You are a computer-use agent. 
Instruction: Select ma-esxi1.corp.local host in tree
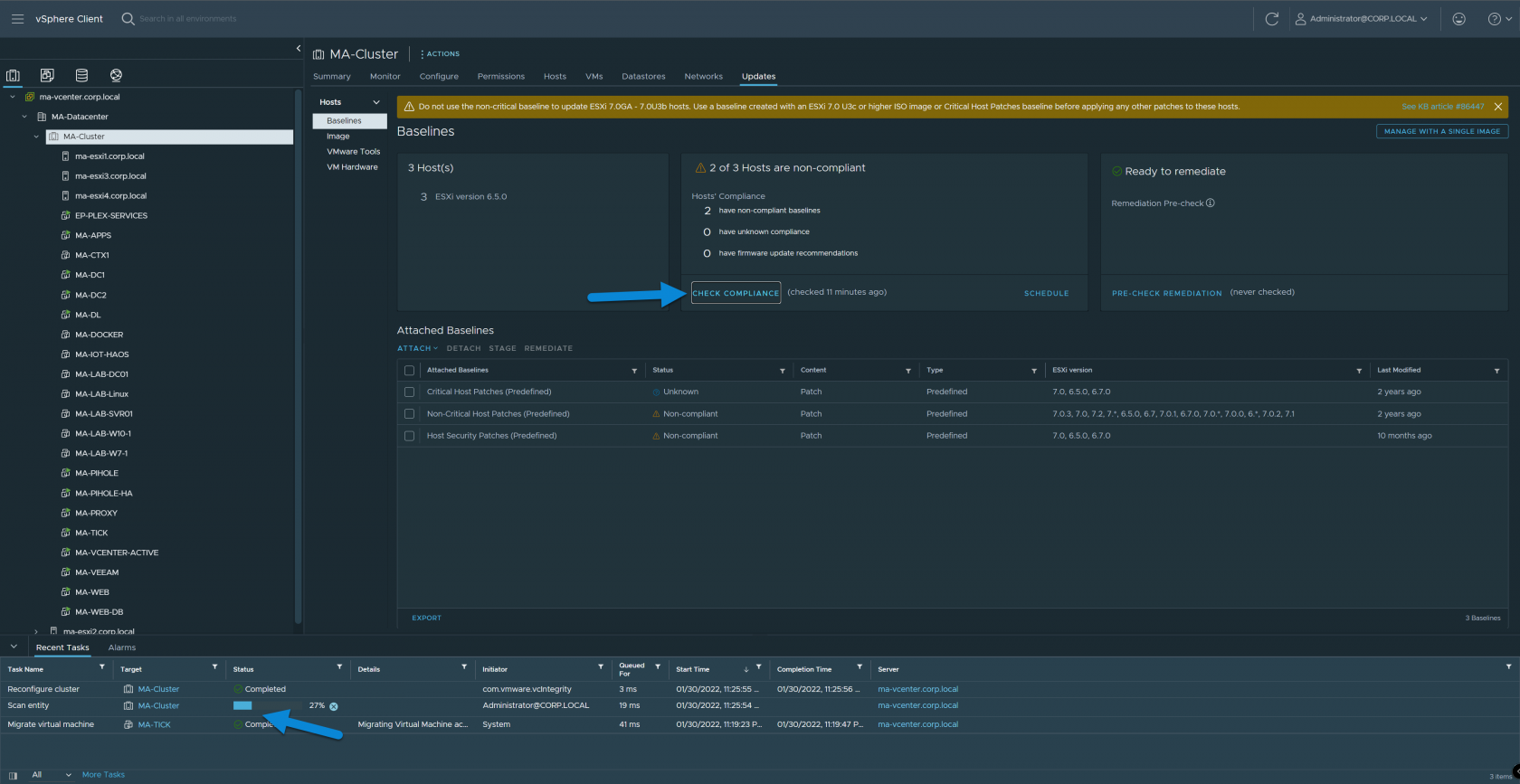[x=109, y=156]
